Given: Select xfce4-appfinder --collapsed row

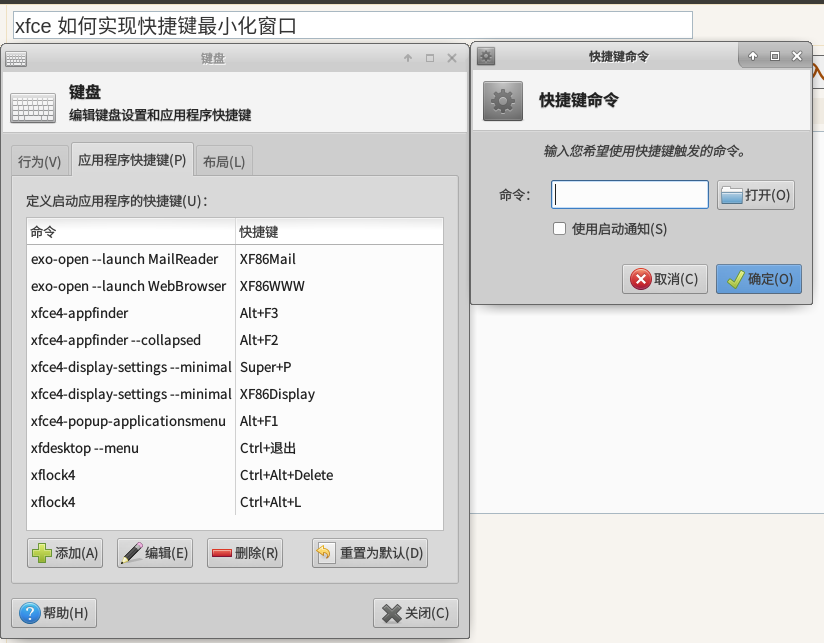Looking at the screenshot, I should tap(235, 340).
